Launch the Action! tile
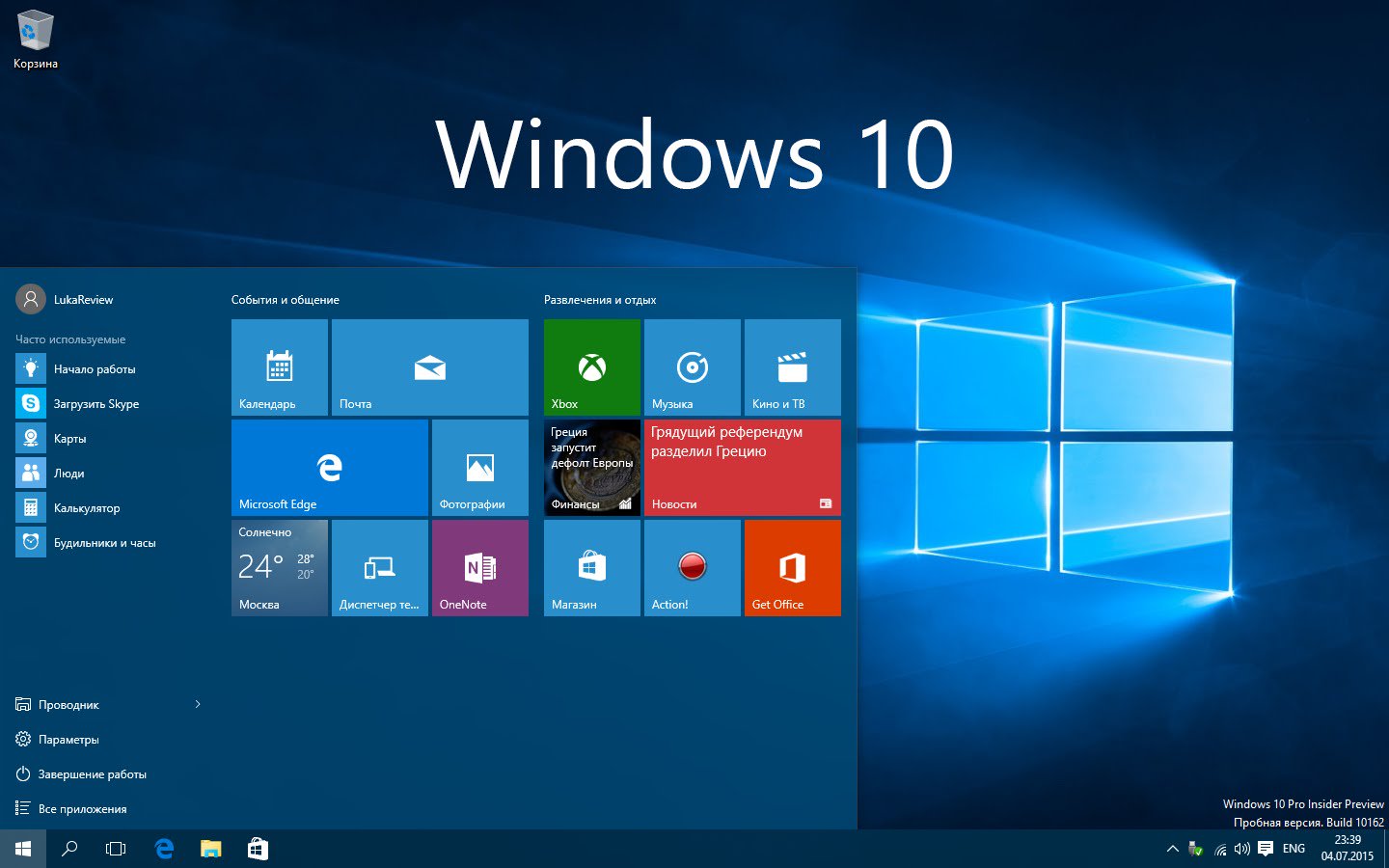The height and width of the screenshot is (868, 1389). 693,568
